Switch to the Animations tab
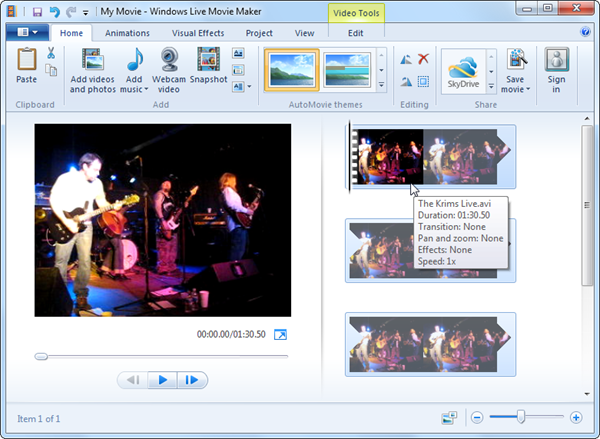The width and height of the screenshot is (600, 439). click(127, 32)
